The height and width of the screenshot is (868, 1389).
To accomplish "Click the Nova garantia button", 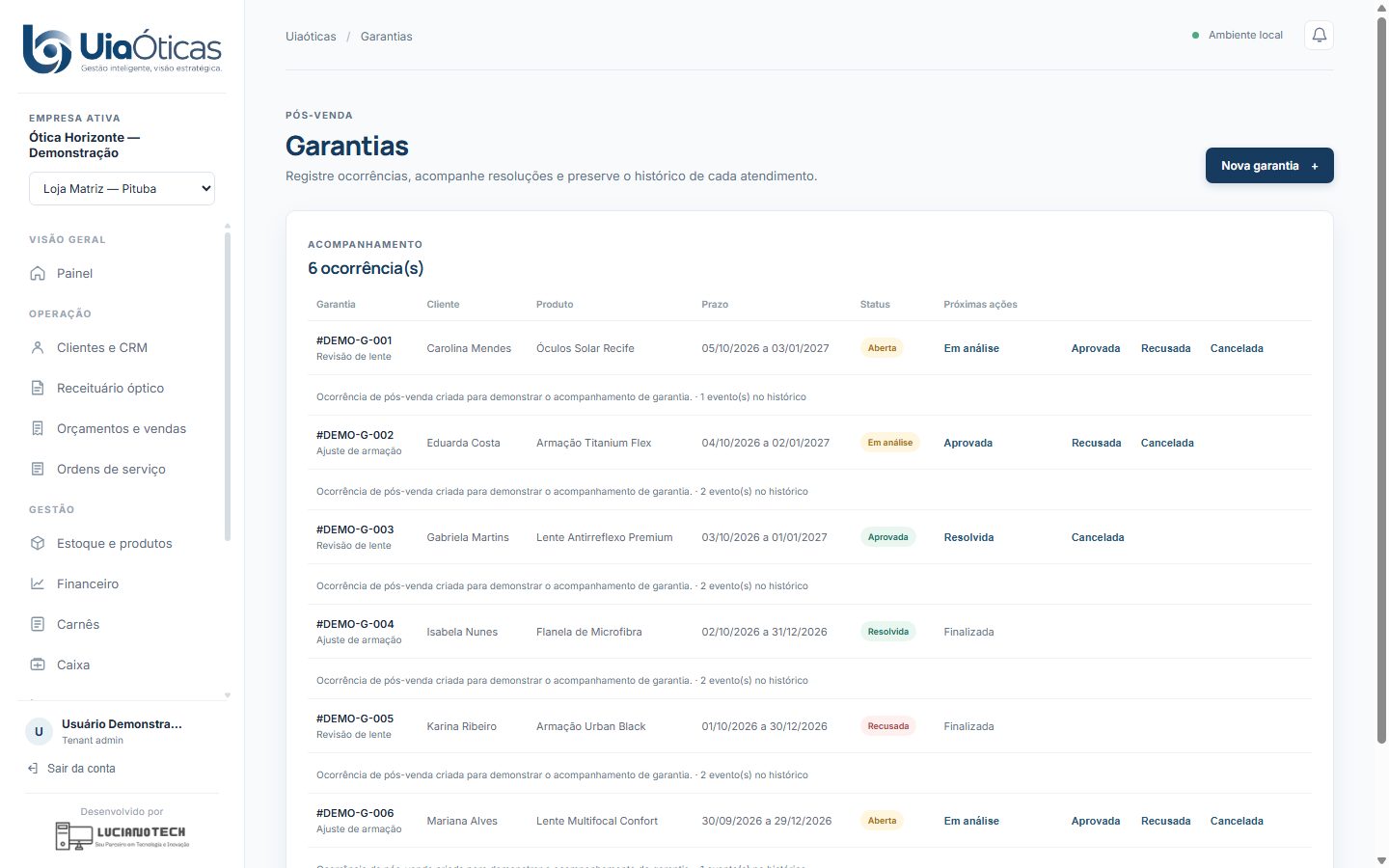I will pyautogui.click(x=1269, y=166).
